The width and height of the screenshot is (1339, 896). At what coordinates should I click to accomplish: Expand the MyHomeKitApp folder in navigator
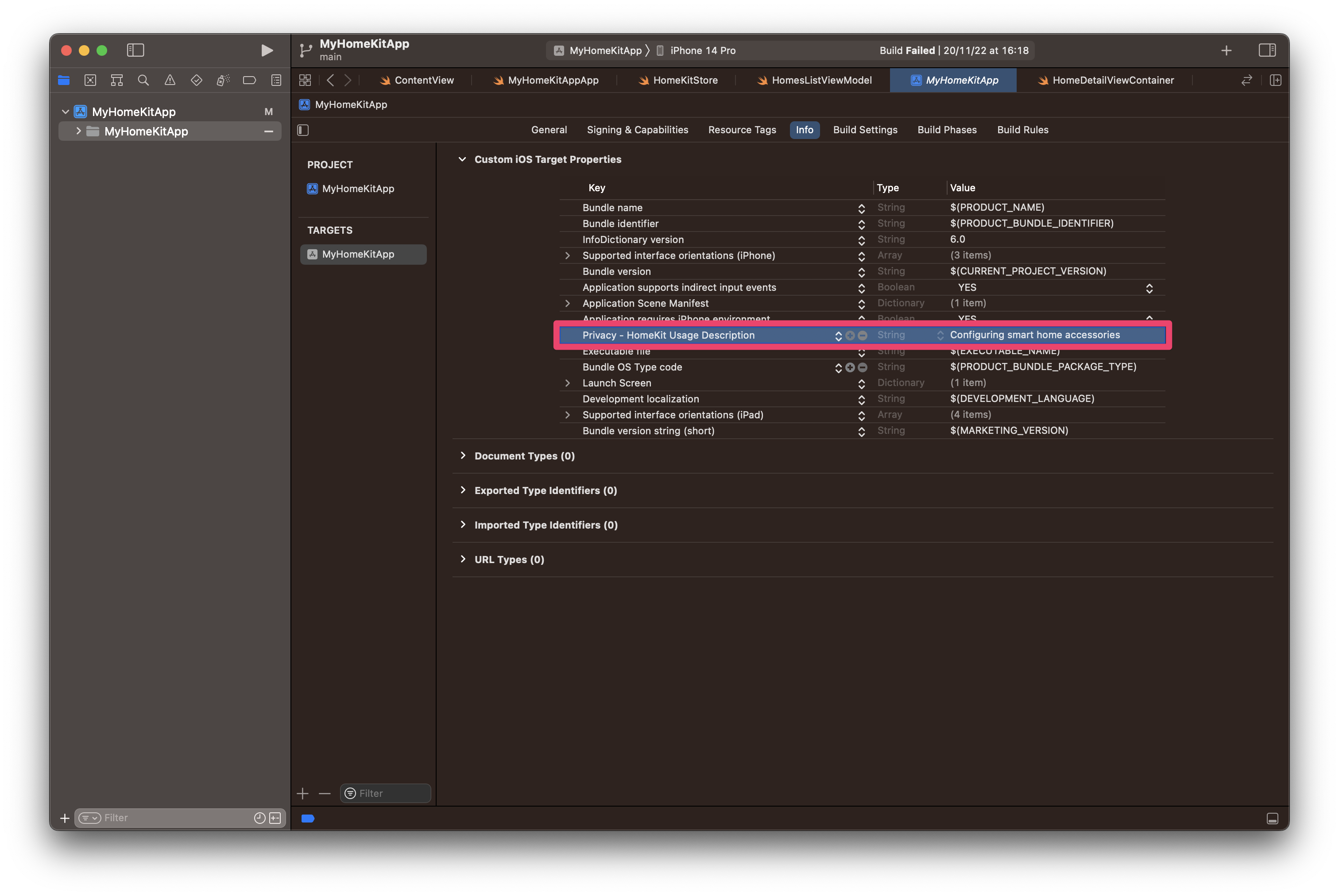point(78,131)
